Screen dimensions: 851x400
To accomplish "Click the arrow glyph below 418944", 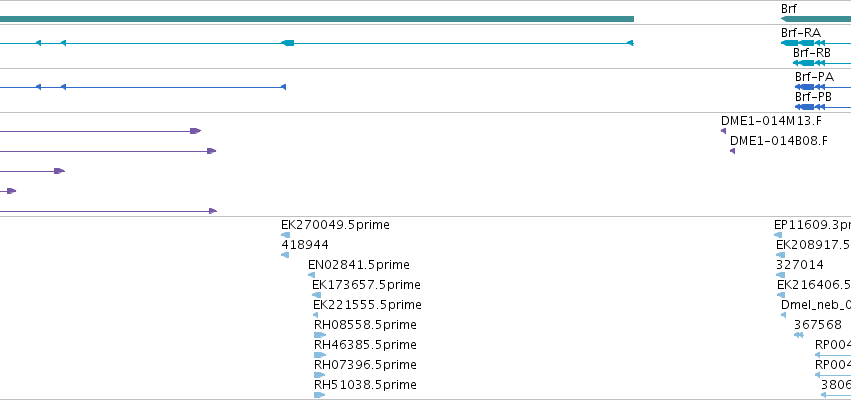I will (285, 255).
